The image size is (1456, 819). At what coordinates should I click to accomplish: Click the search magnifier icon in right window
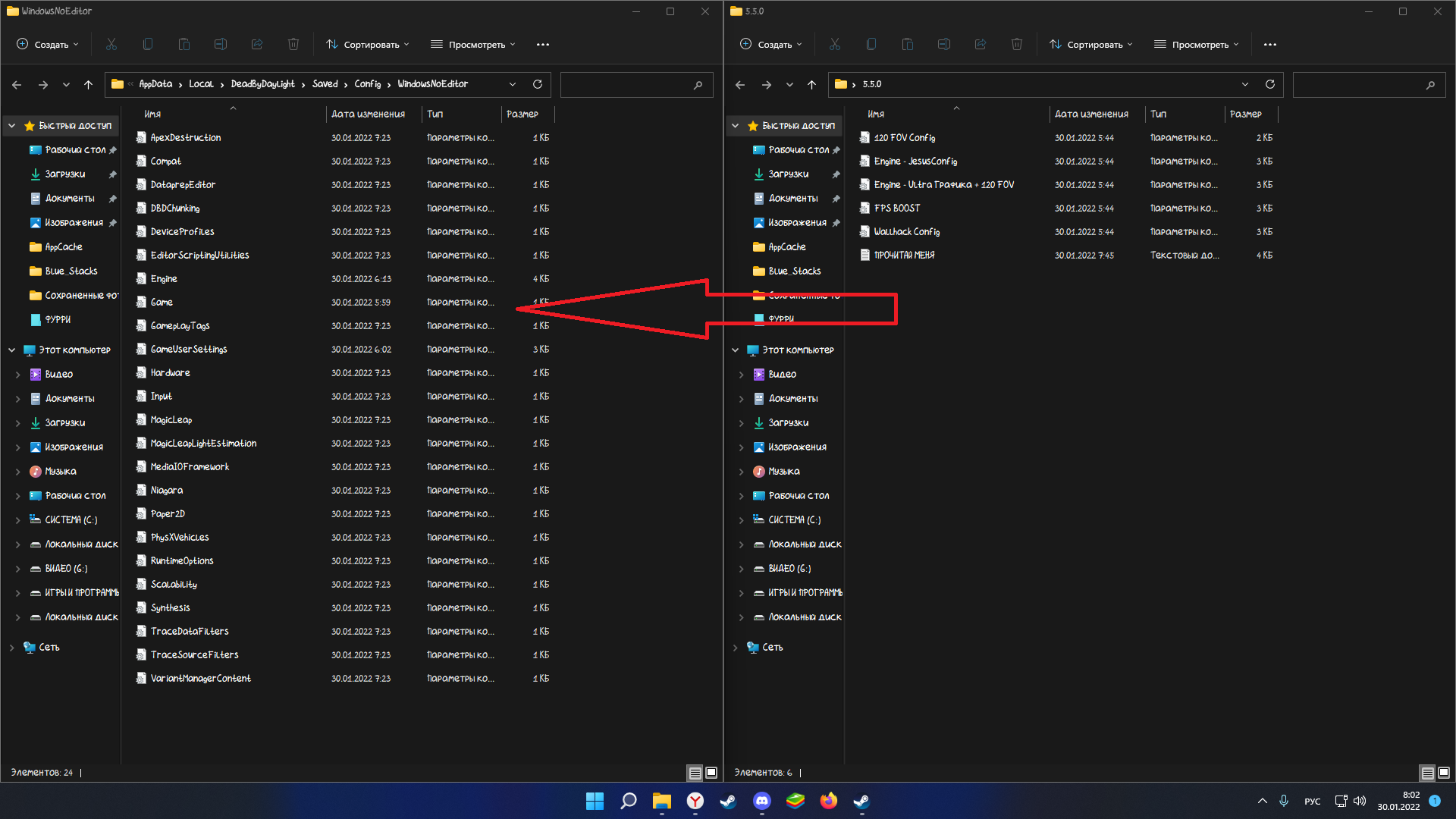pyautogui.click(x=1430, y=85)
